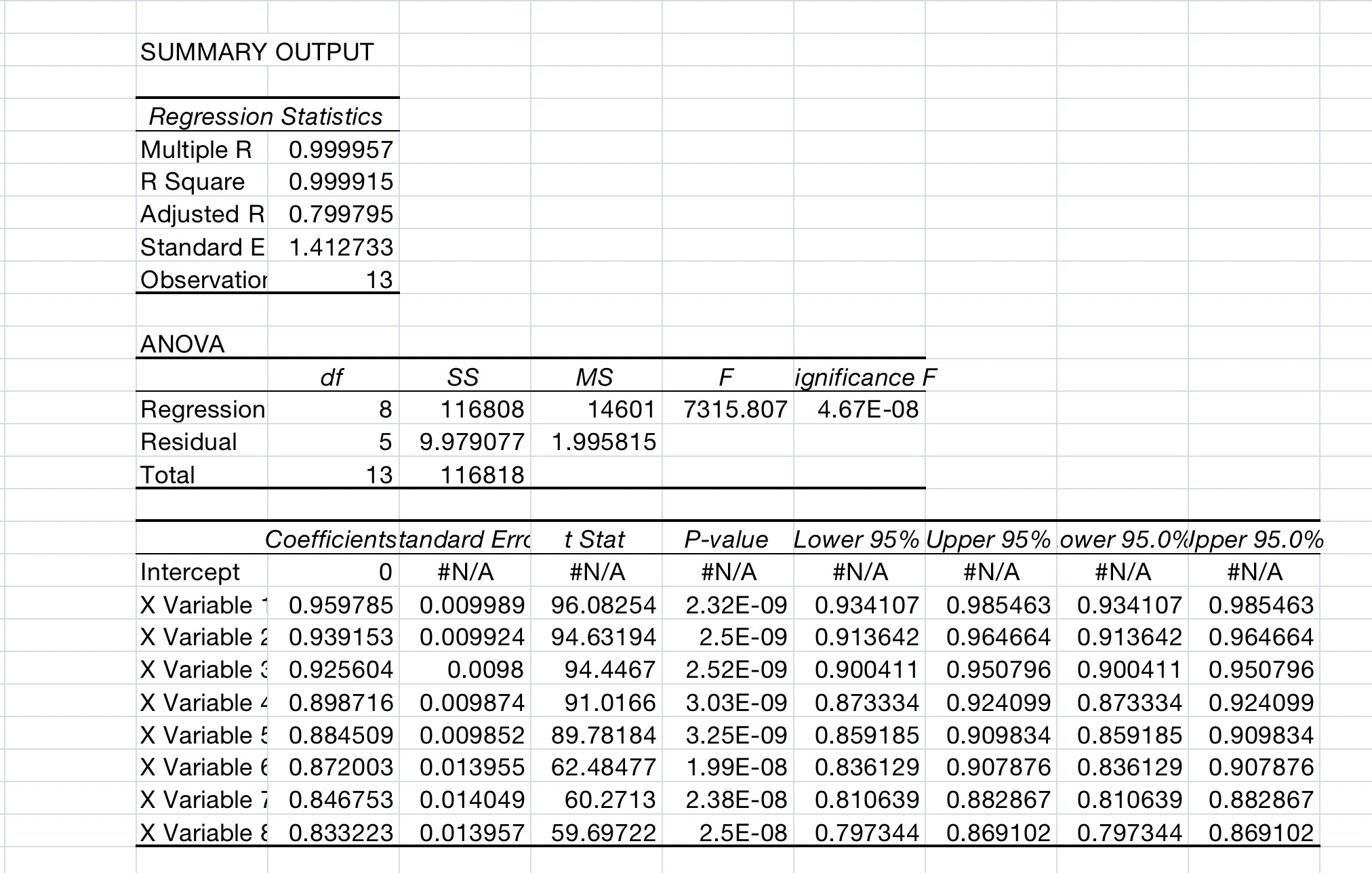
Task: Select the Intercept coefficient cell 0
Action: pos(384,573)
